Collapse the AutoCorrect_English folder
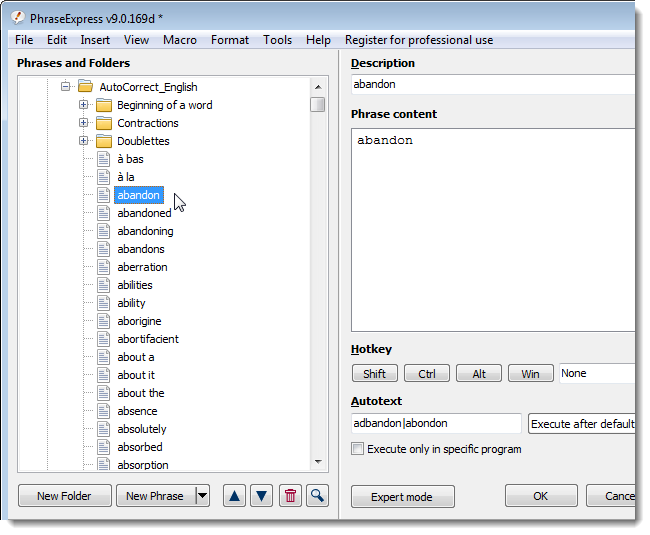This screenshot has width=650, height=535. click(65, 86)
